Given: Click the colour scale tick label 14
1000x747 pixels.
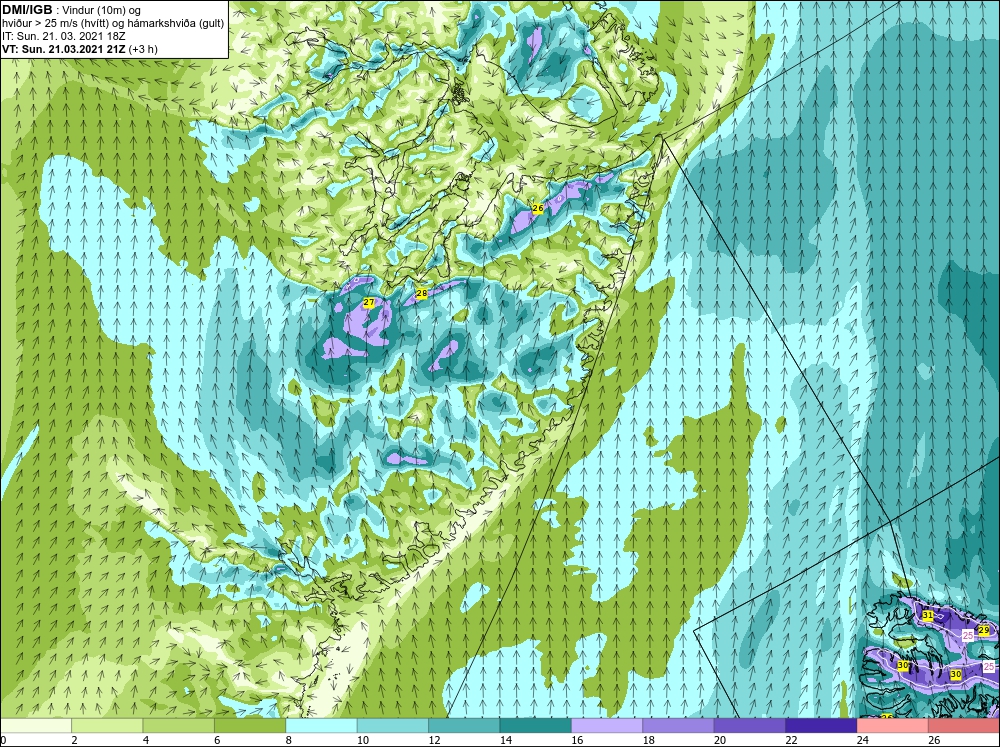Looking at the screenshot, I should 505,740.
